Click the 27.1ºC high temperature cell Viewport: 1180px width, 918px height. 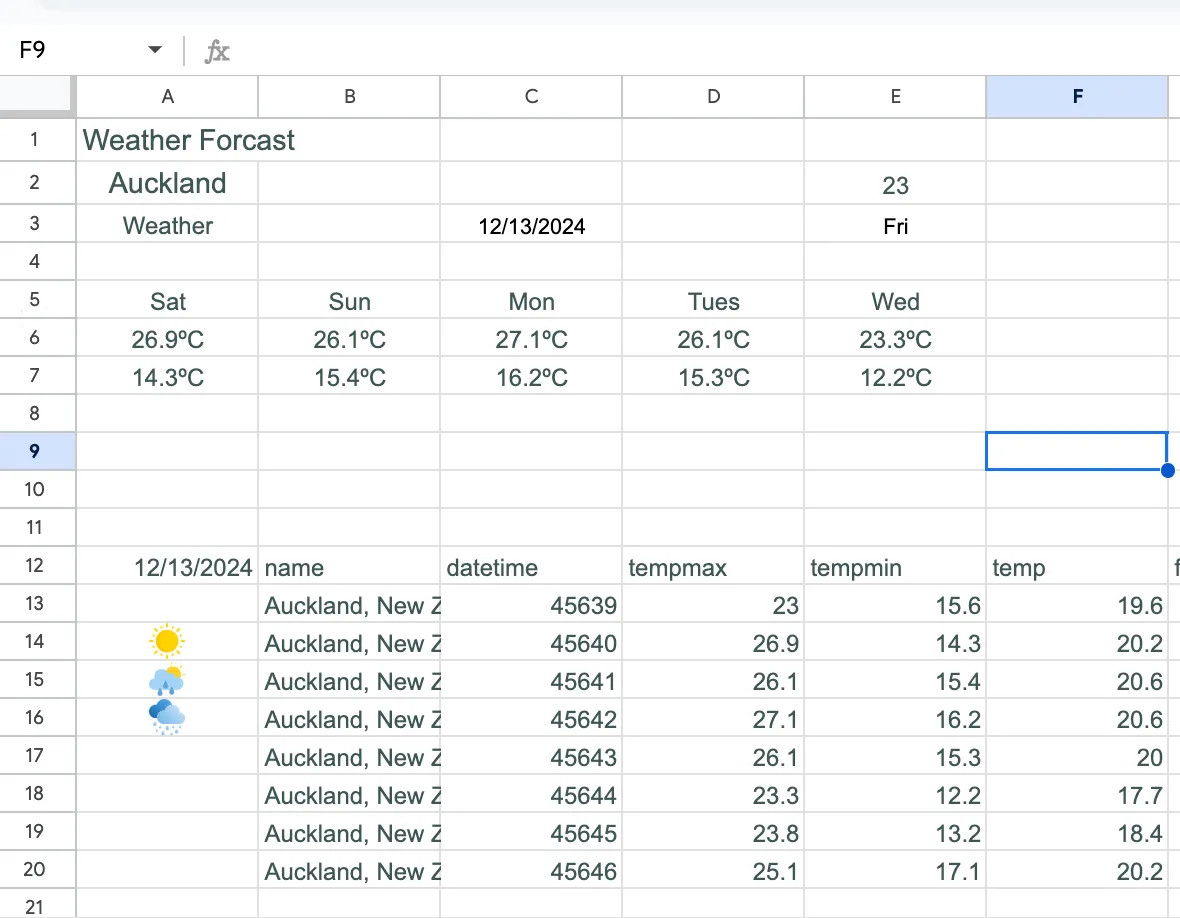point(531,338)
